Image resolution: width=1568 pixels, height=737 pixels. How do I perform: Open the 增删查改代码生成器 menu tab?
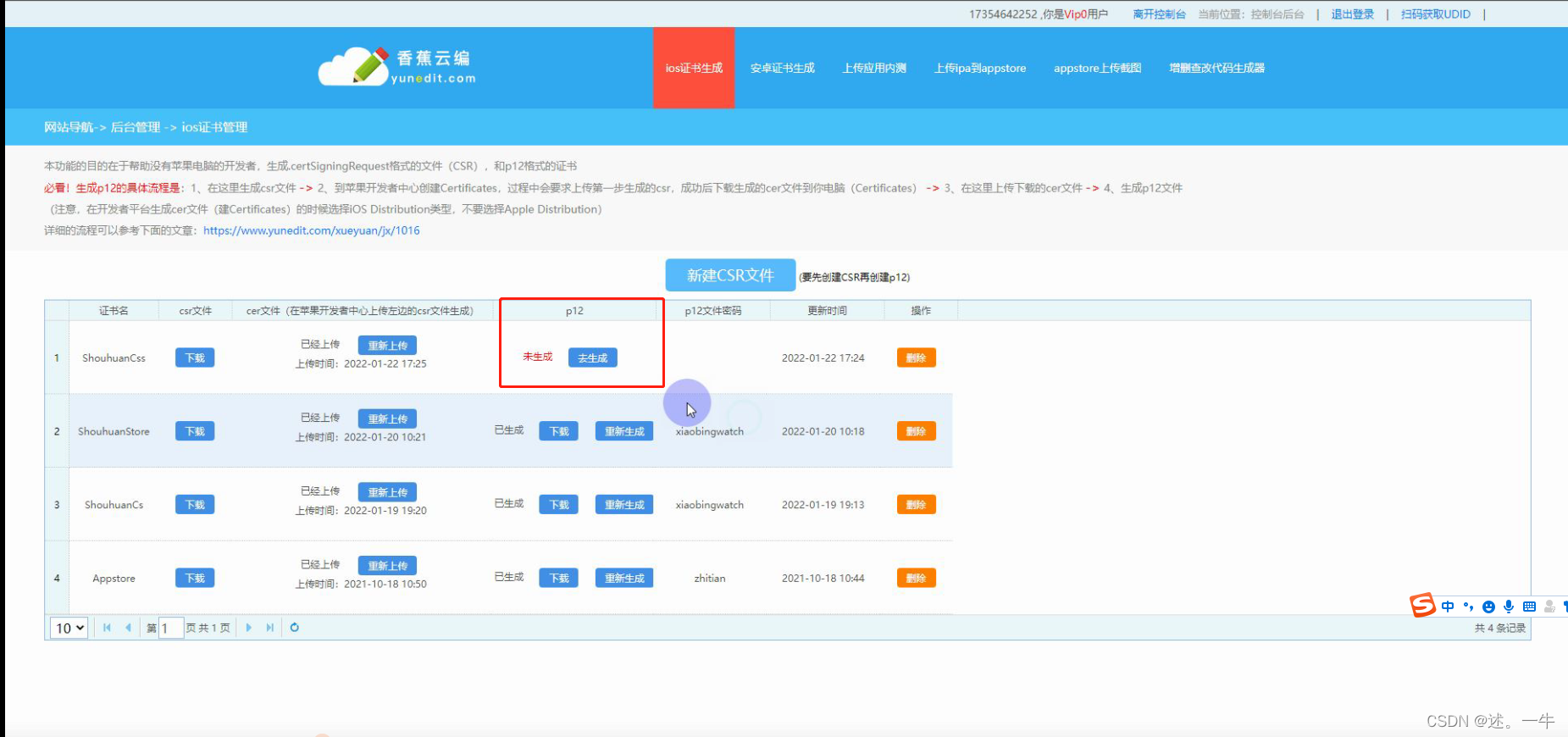[x=1217, y=68]
